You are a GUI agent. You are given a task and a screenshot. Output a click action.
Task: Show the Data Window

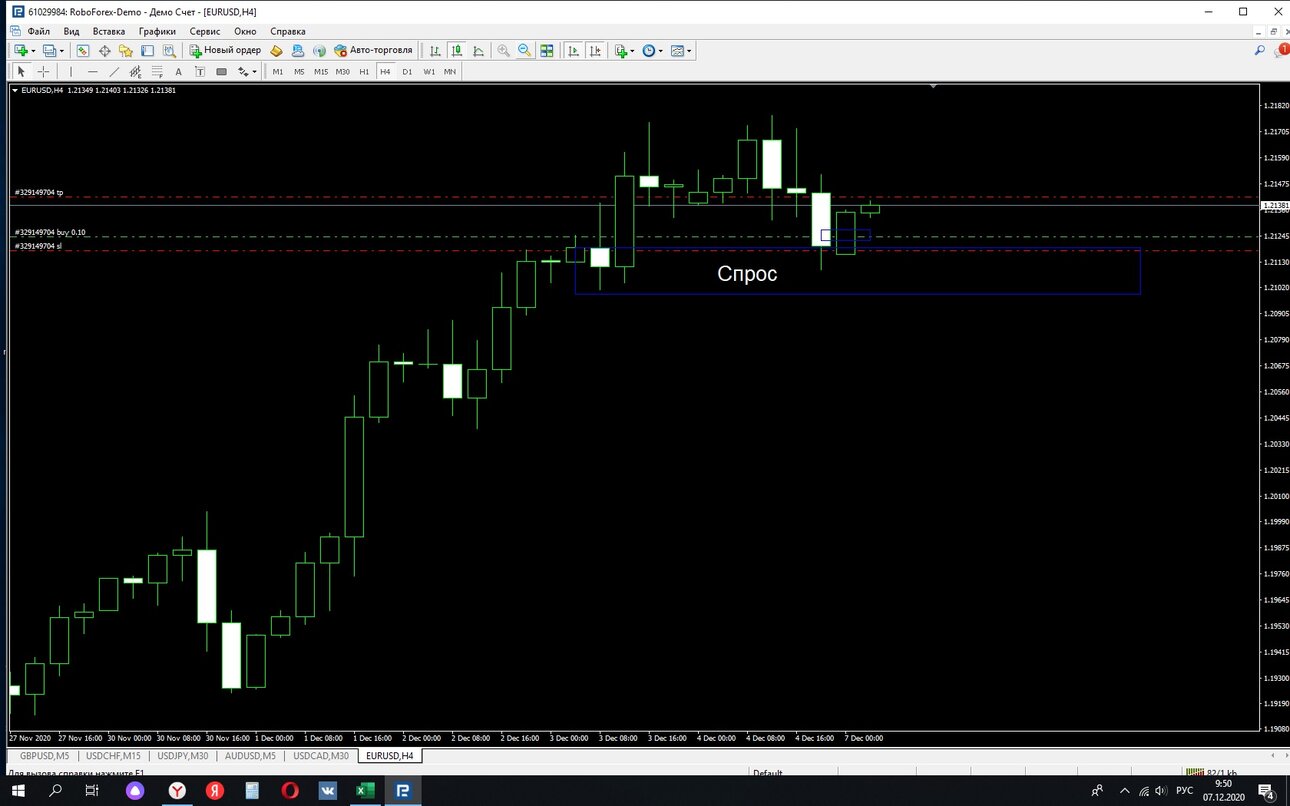click(x=104, y=50)
